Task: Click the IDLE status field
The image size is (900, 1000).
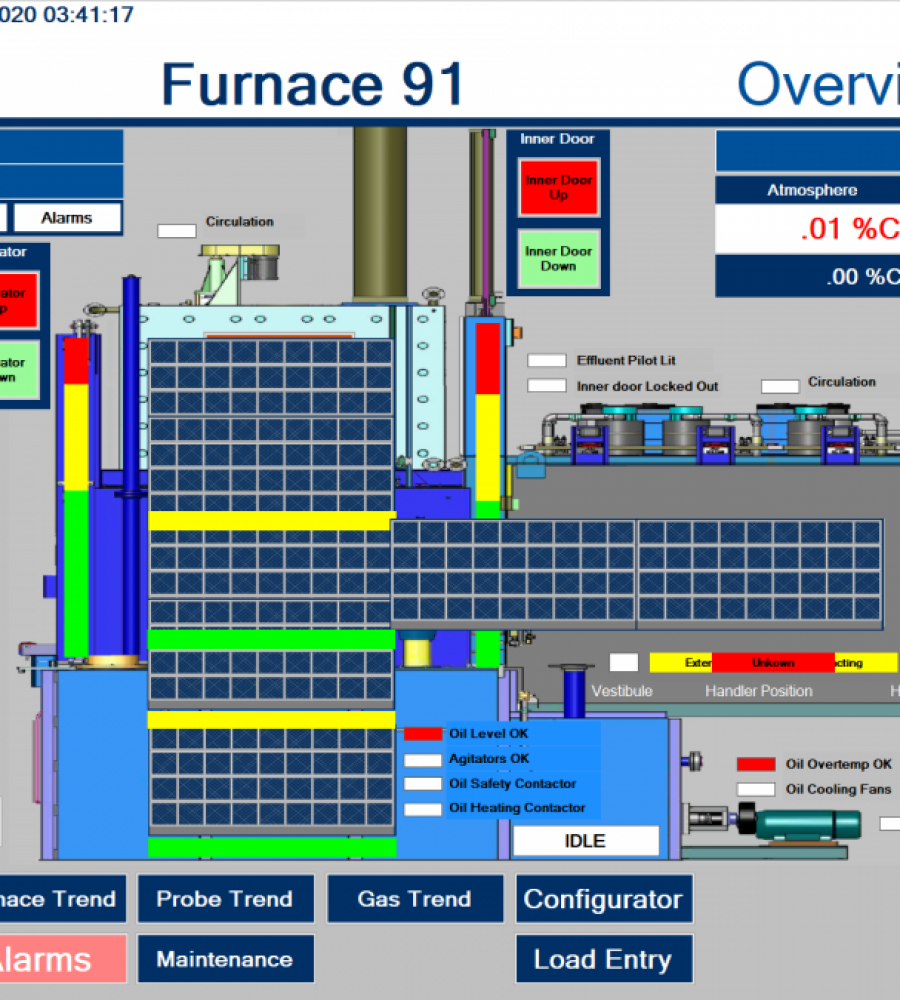Action: pos(586,841)
